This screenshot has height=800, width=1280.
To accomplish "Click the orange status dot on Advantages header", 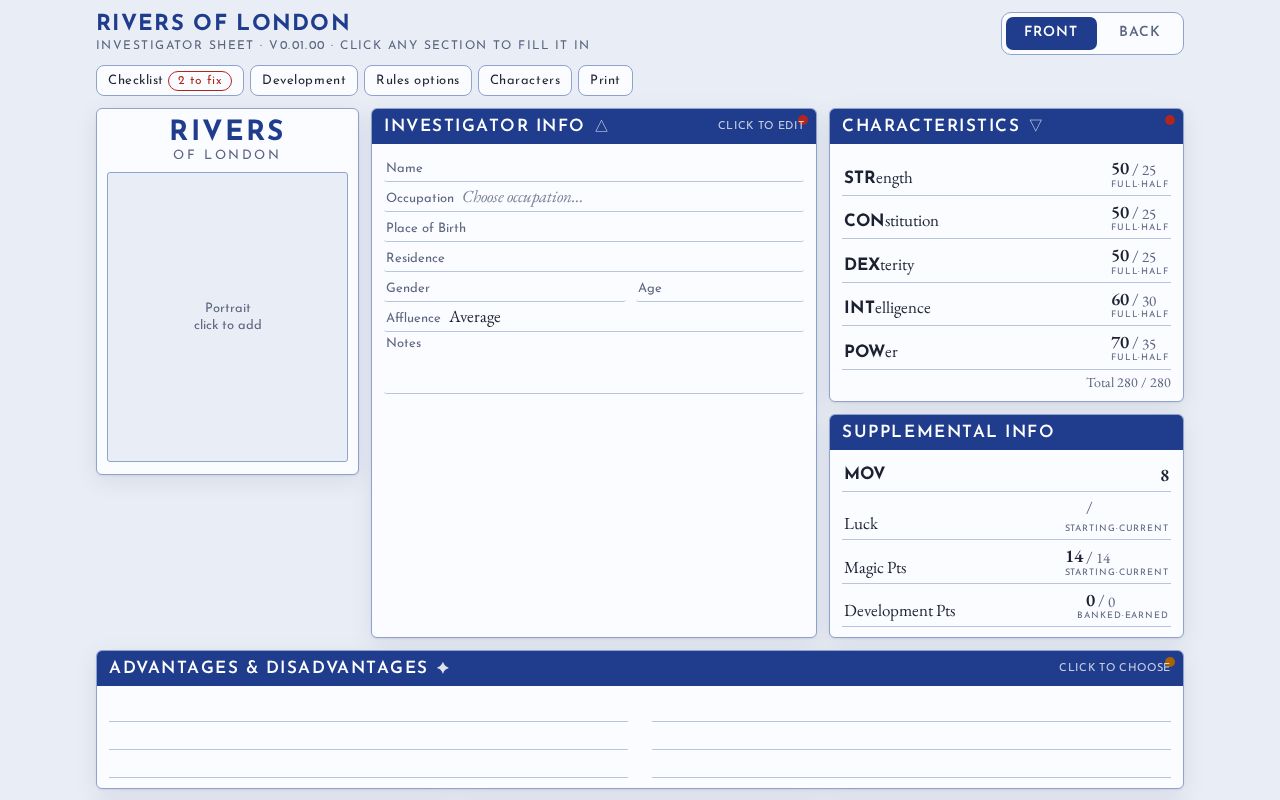I will tap(1170, 662).
